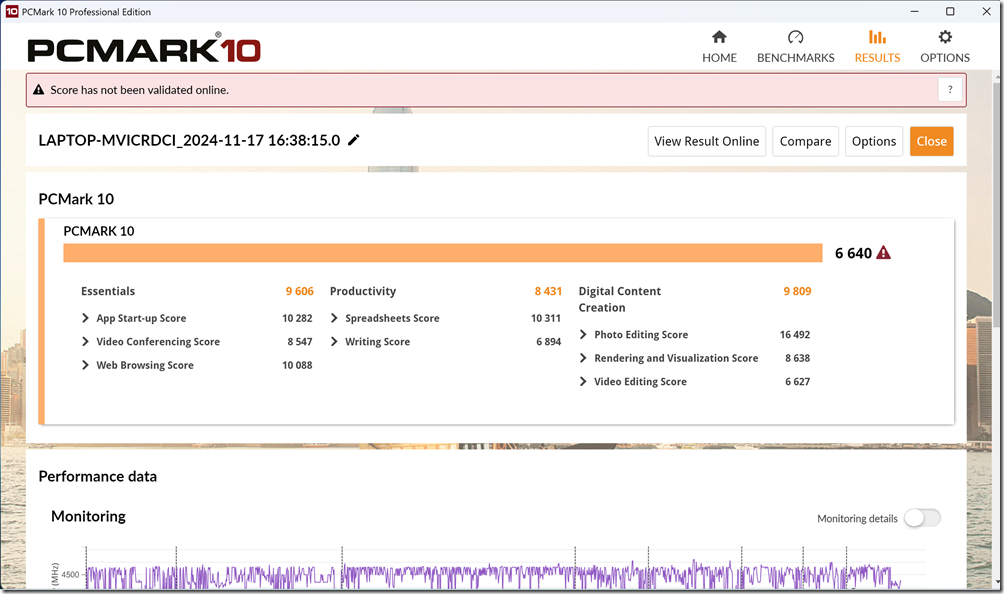Click the orange PCMark 10 score bar

click(x=442, y=253)
